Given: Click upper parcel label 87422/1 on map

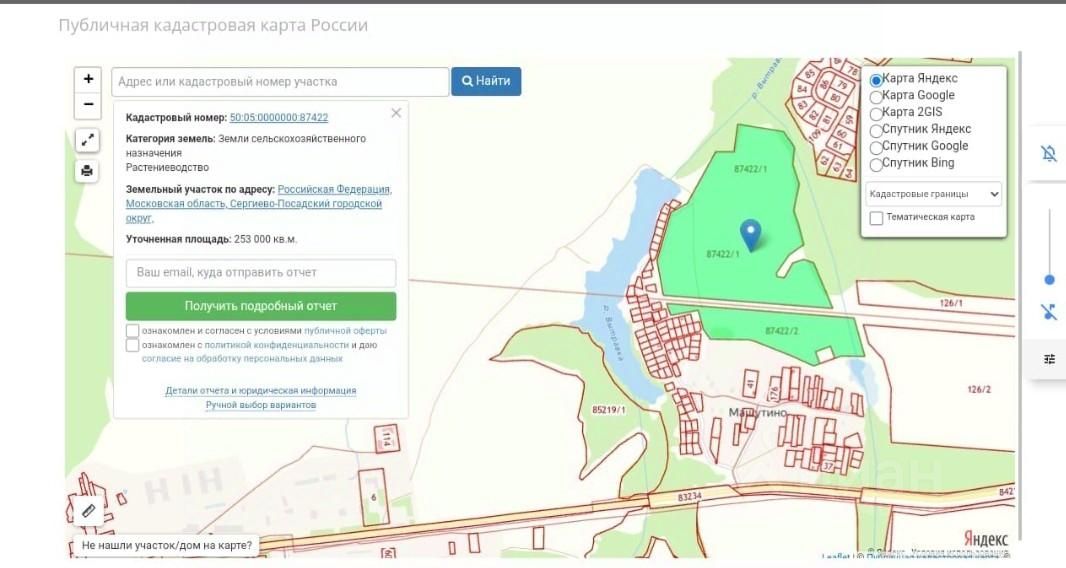Looking at the screenshot, I should click(x=751, y=169).
